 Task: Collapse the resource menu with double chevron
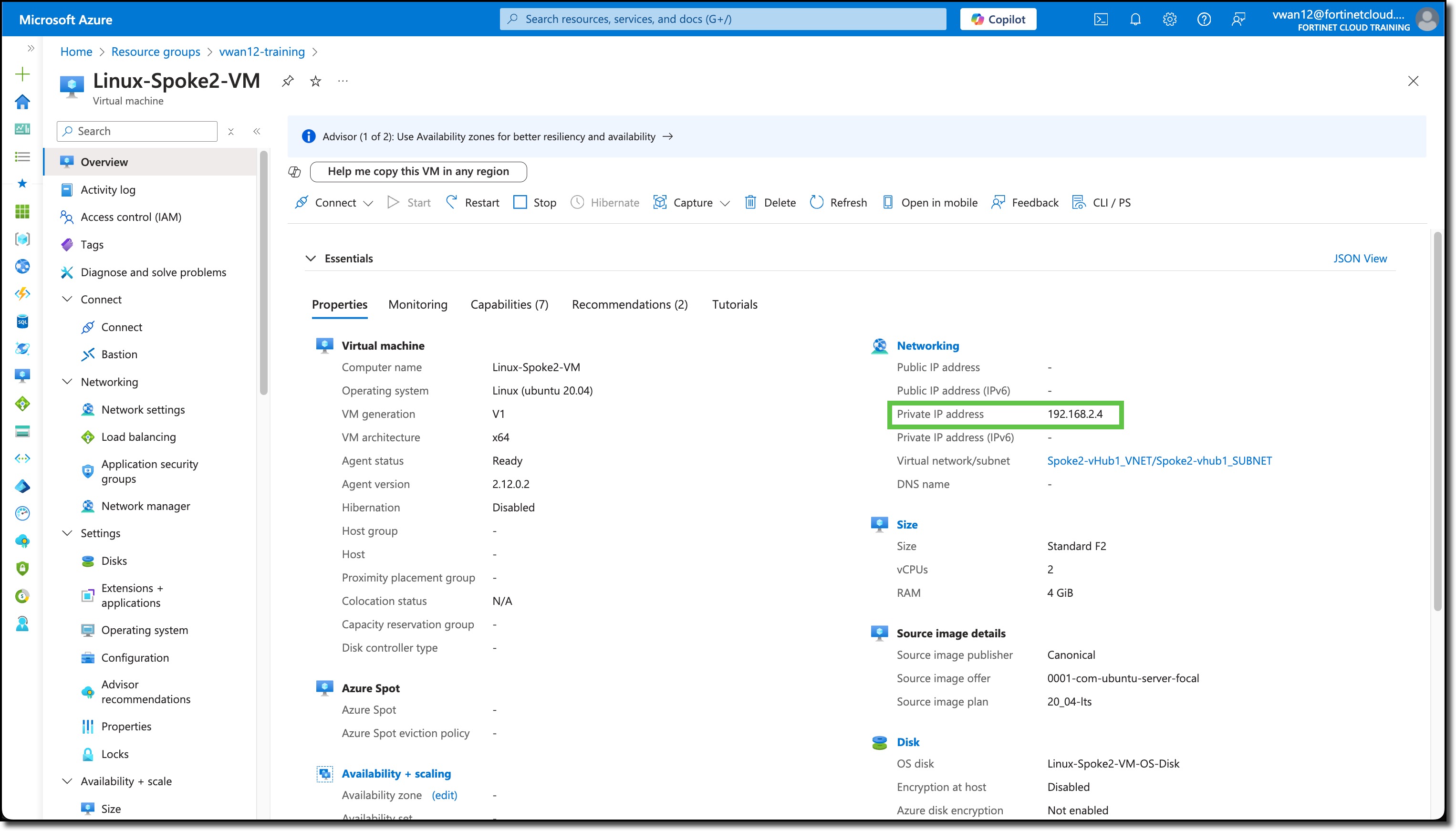[257, 131]
